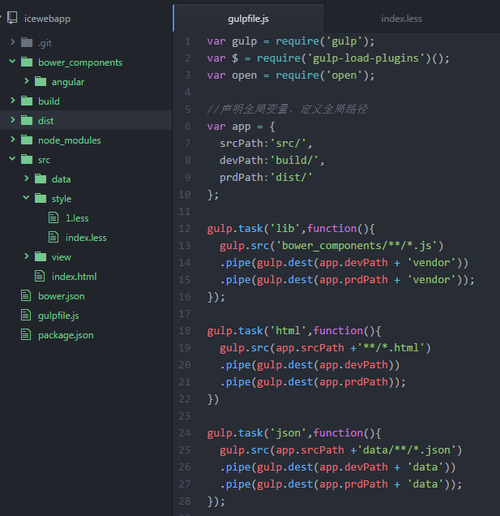Click the gulpfile.js file icon in tree
Screen dimensions: 500x516
pos(26,315)
